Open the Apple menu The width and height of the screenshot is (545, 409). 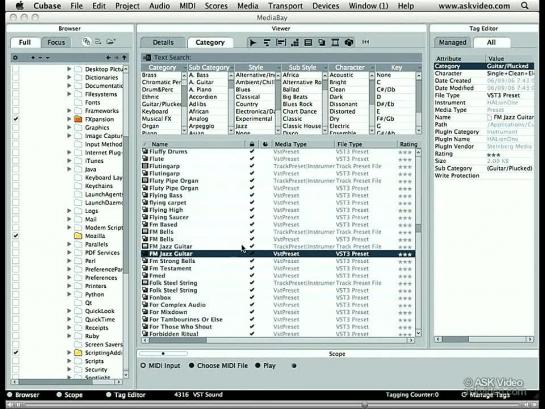click(x=20, y=6)
